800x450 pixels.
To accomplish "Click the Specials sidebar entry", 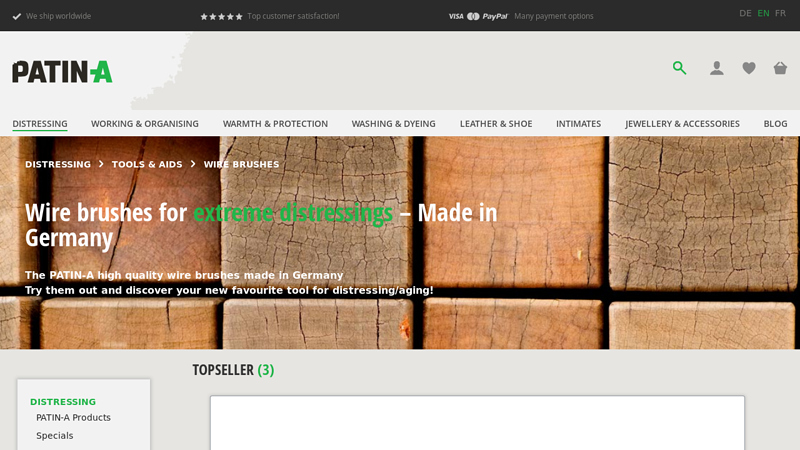I will pyautogui.click(x=54, y=436).
